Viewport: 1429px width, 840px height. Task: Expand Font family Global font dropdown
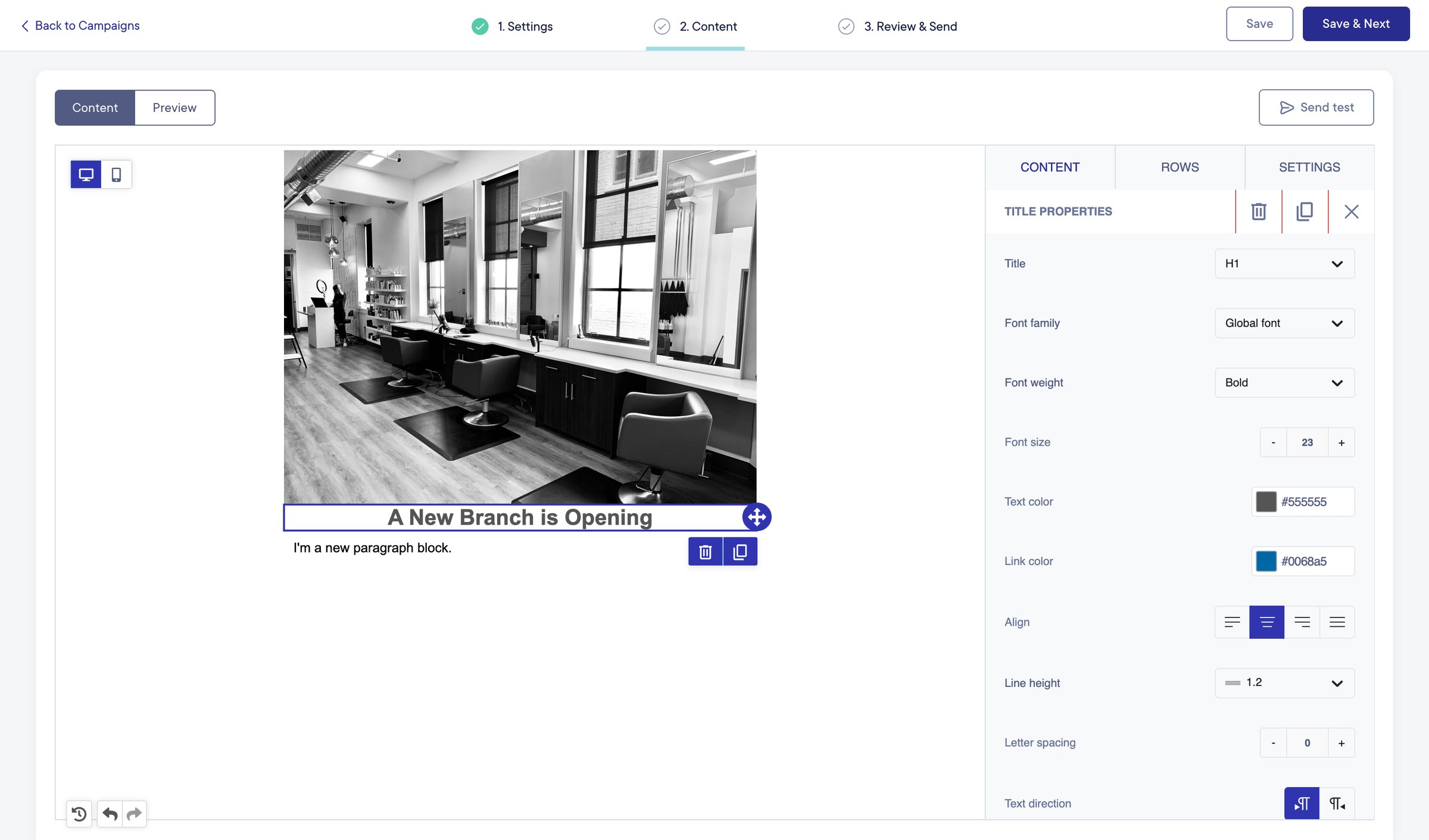1285,323
